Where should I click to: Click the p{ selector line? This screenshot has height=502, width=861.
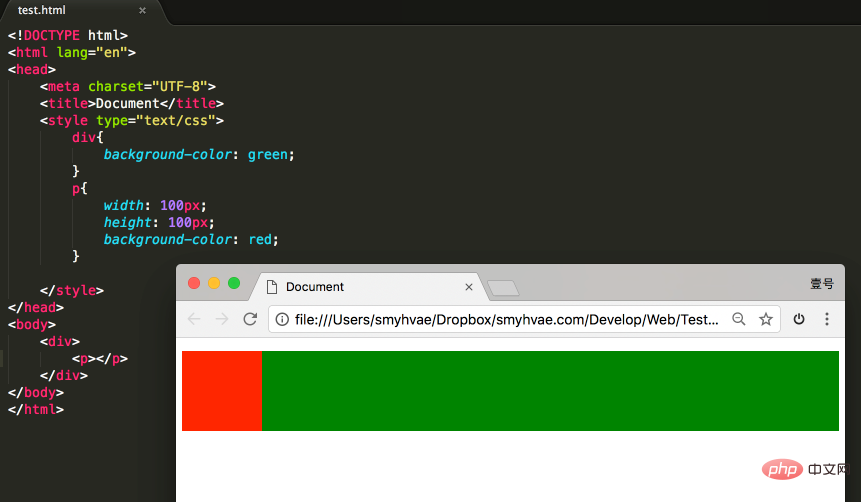(x=80, y=188)
